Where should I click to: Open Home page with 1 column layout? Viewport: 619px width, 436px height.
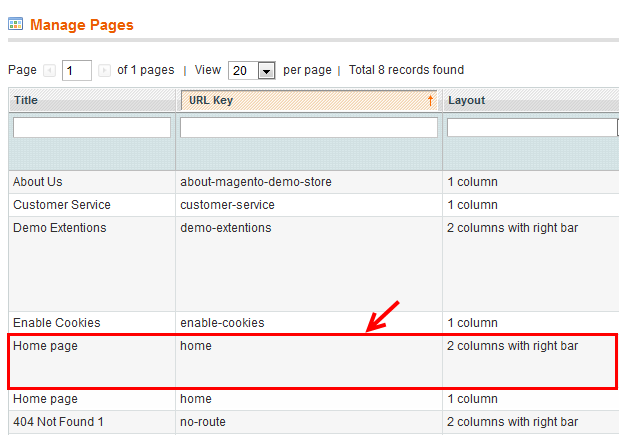[314, 399]
